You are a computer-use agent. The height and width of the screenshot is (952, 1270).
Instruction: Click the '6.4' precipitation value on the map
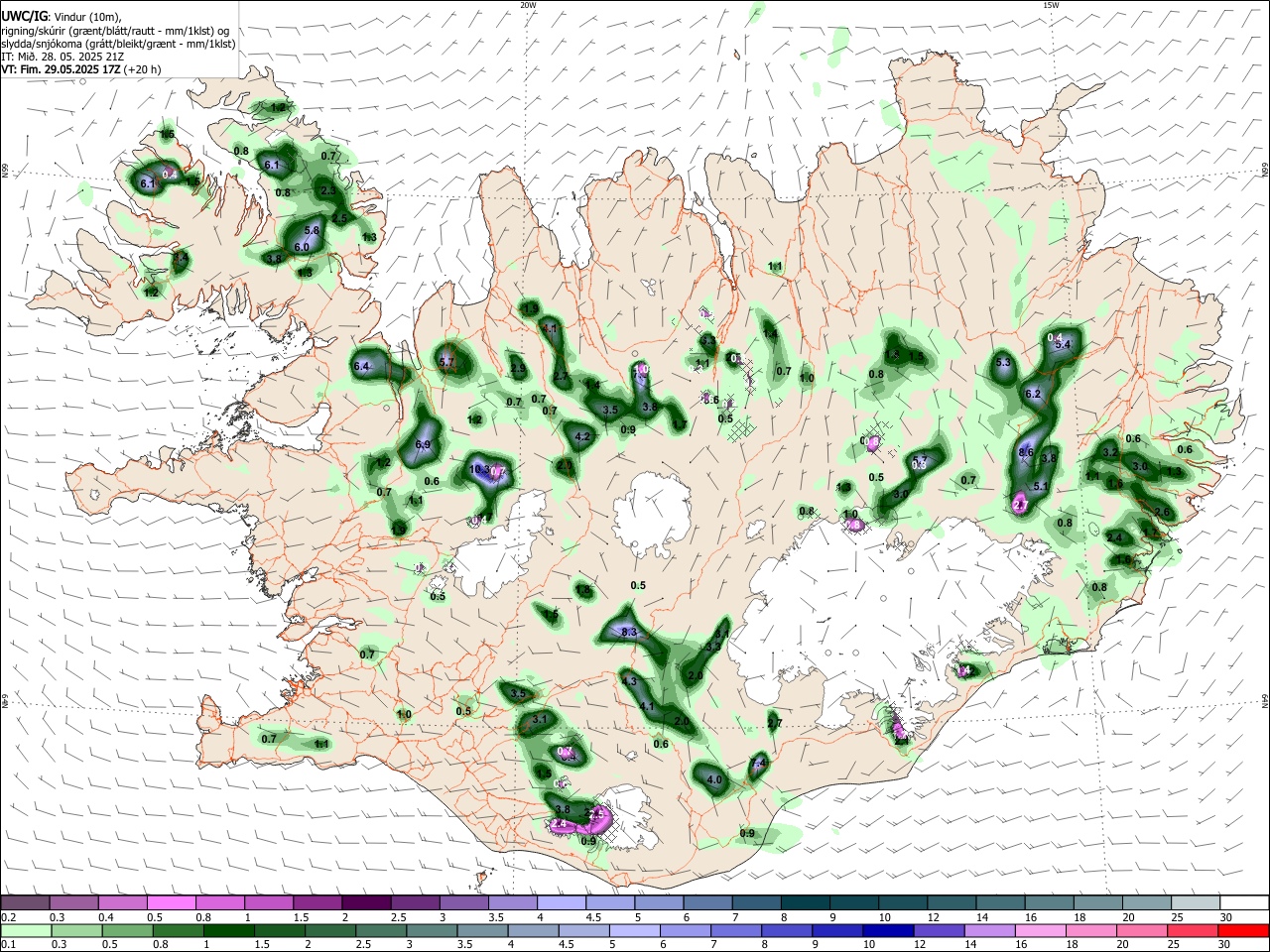coord(361,367)
